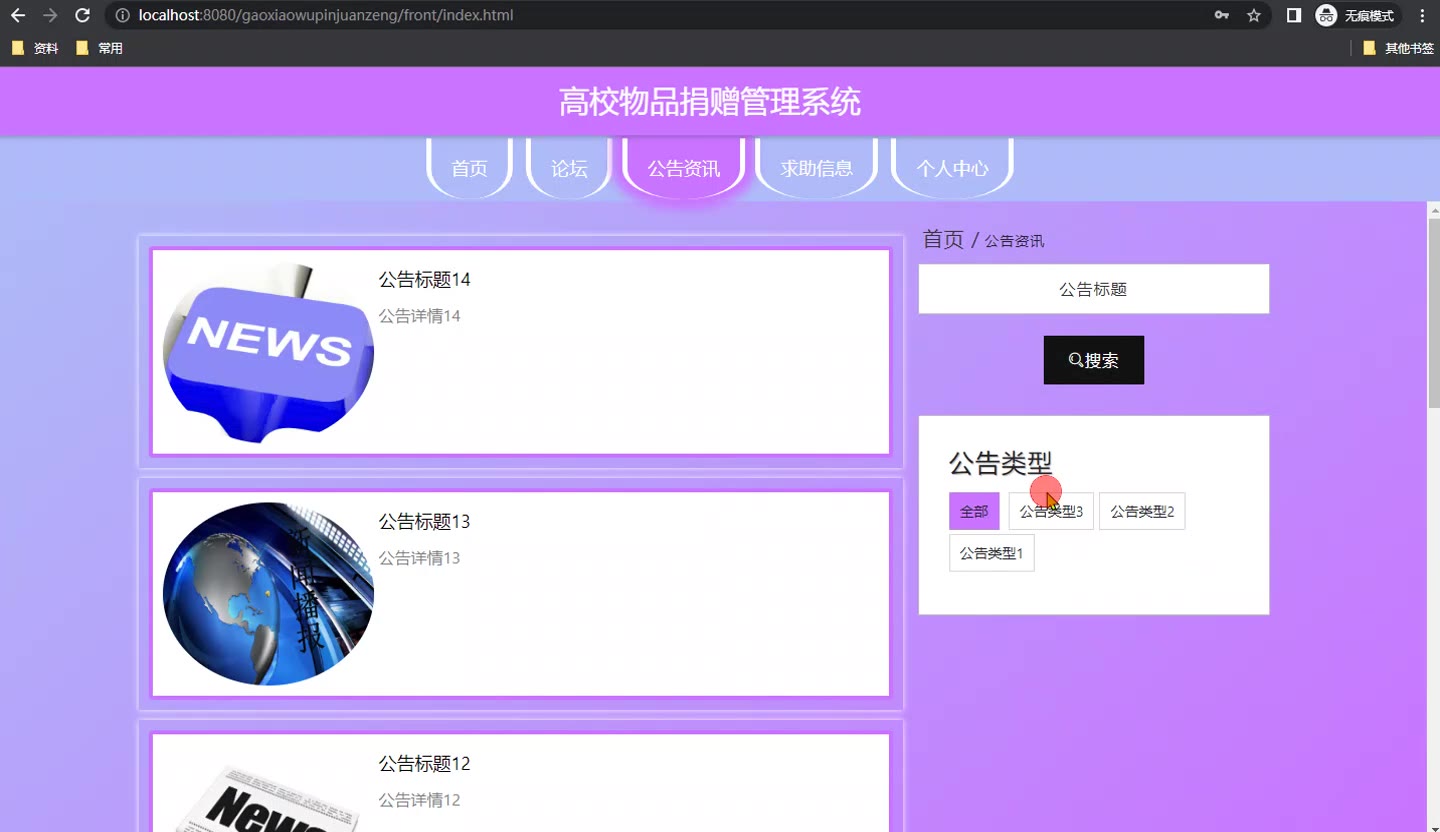Click the 公告详情12 description text

[419, 800]
